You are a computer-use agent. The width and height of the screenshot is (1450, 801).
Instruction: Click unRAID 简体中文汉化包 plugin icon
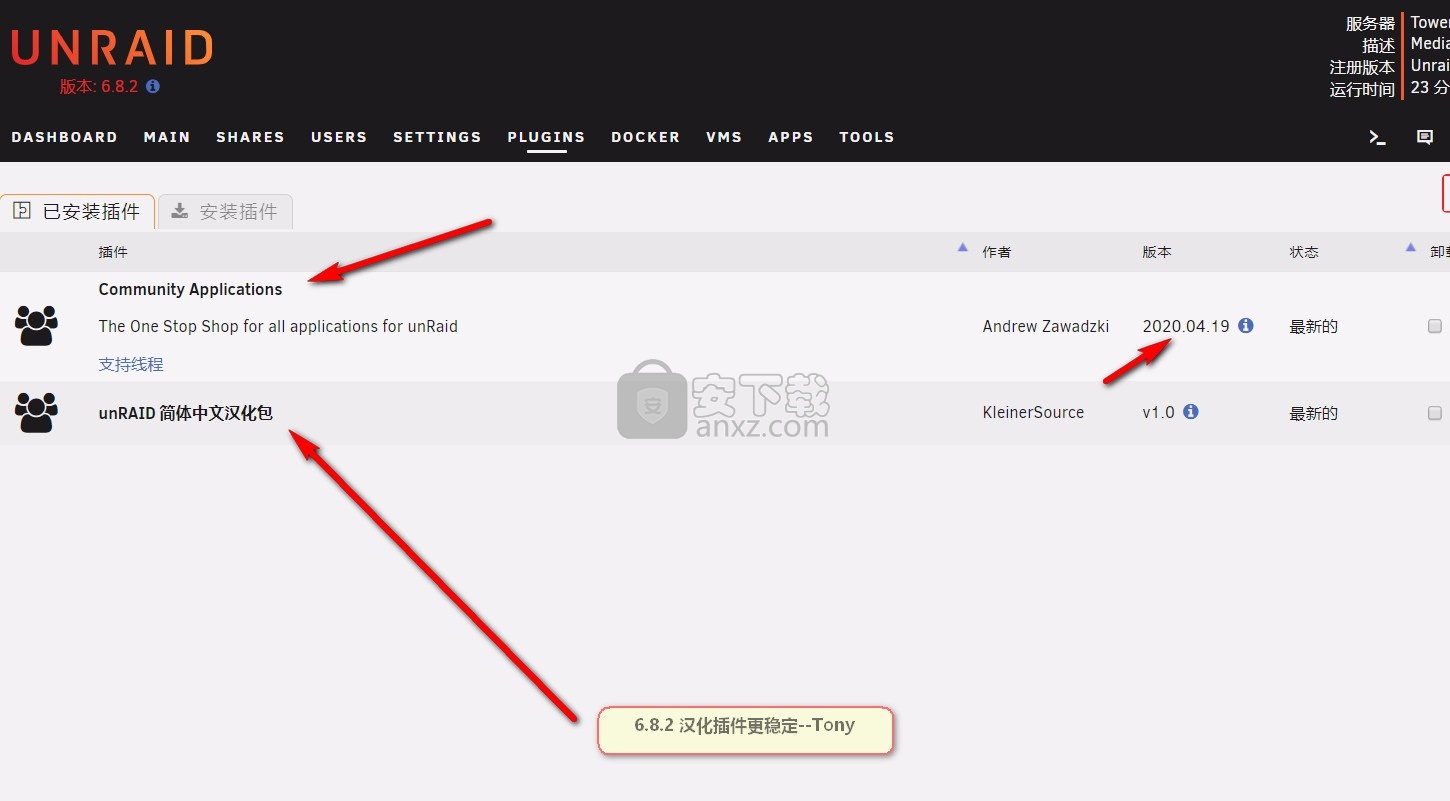[36, 412]
